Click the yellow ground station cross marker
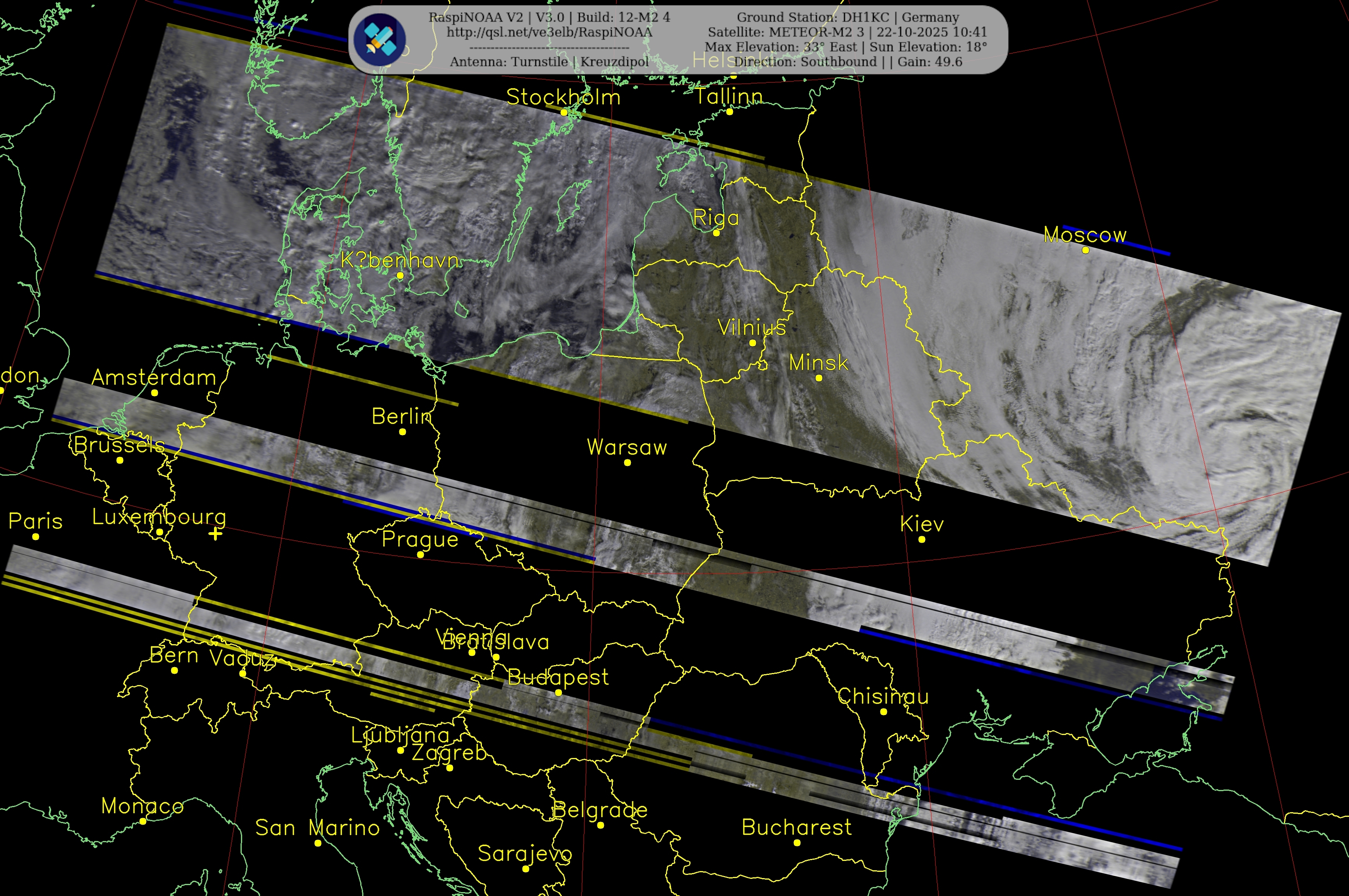This screenshot has height=896, width=1349. (215, 534)
